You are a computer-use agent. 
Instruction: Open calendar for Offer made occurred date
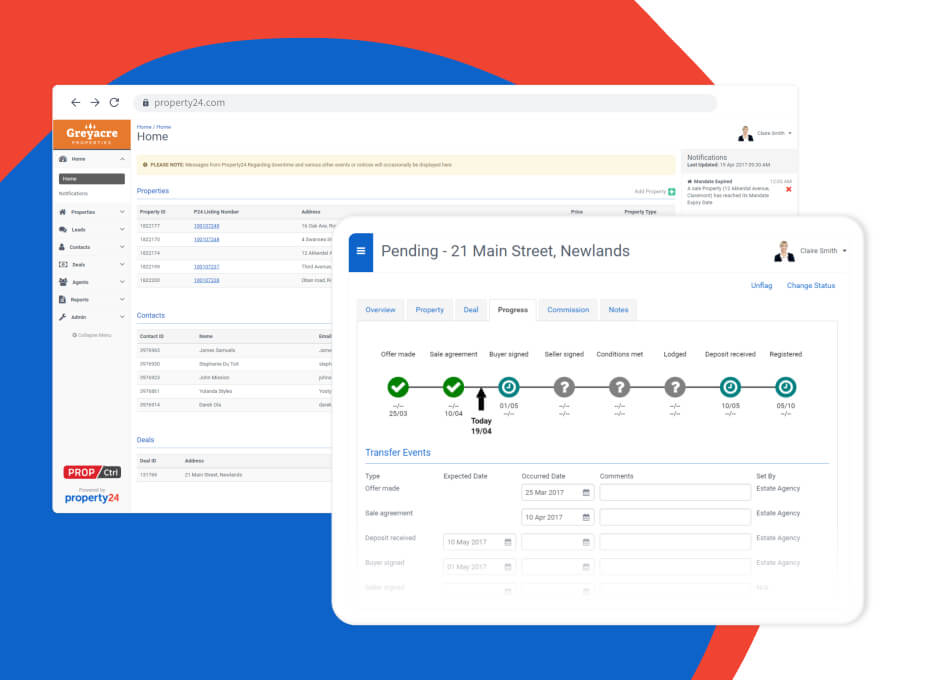[586, 492]
